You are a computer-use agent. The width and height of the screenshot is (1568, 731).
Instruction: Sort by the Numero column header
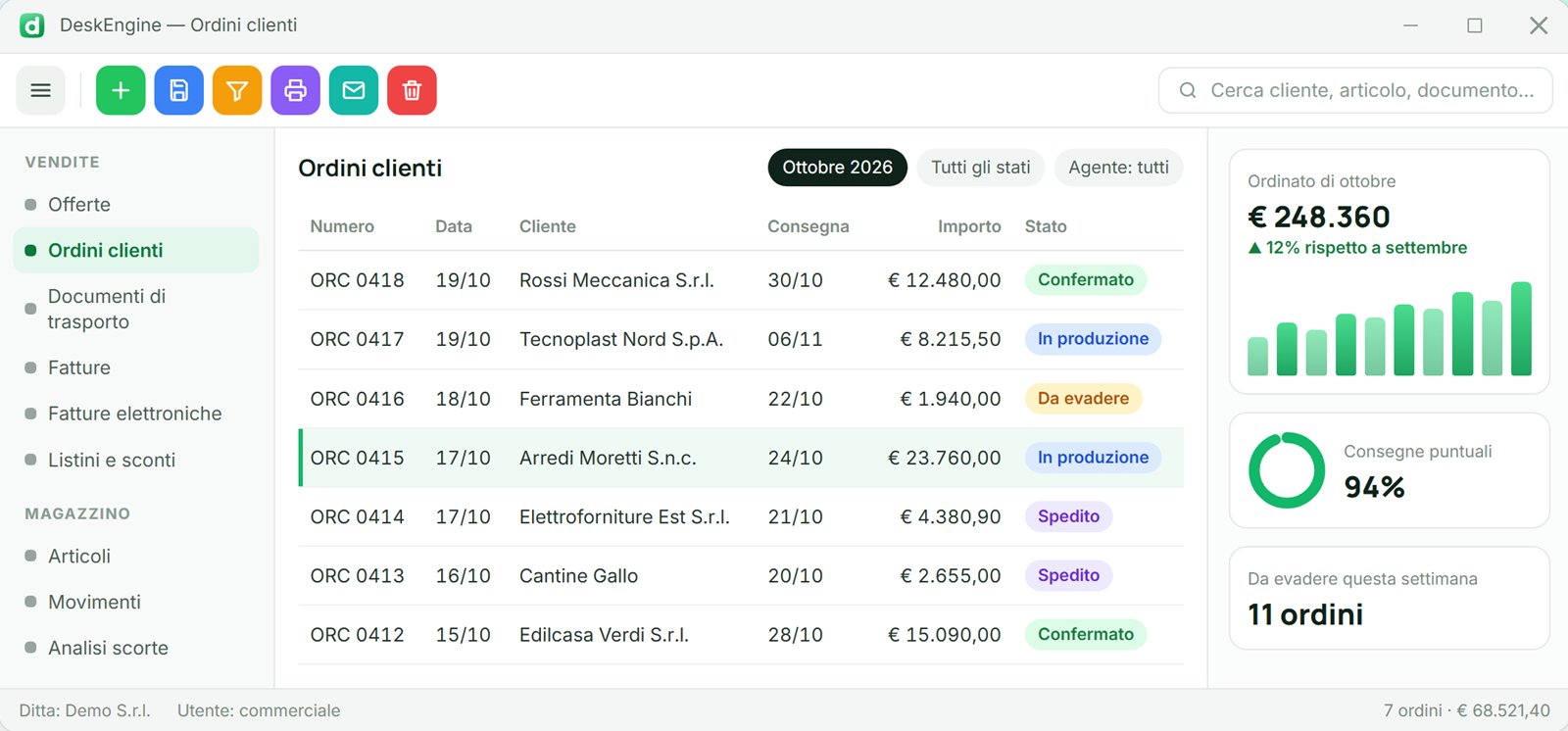342,226
